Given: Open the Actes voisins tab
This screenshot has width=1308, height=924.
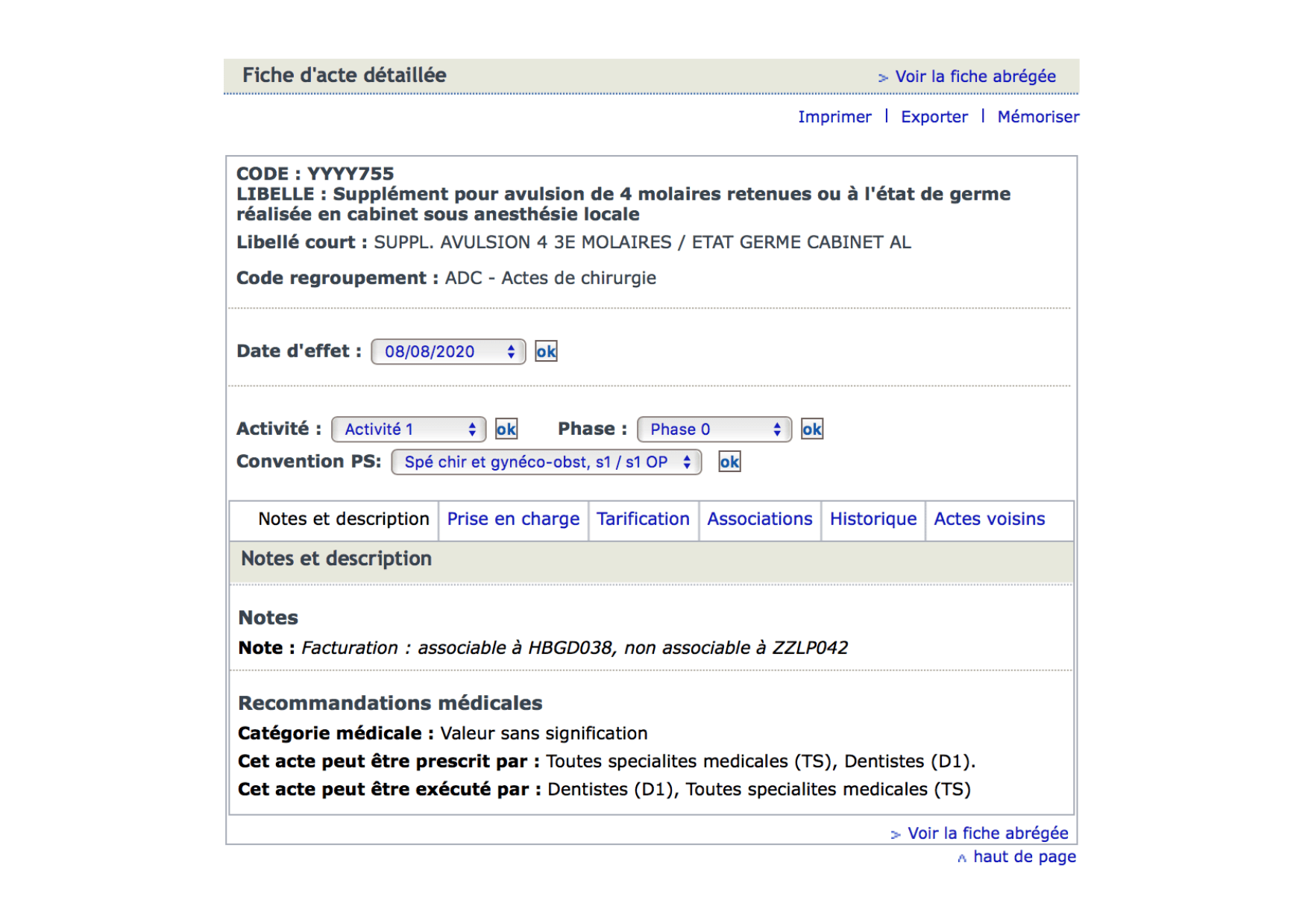Looking at the screenshot, I should [x=989, y=519].
